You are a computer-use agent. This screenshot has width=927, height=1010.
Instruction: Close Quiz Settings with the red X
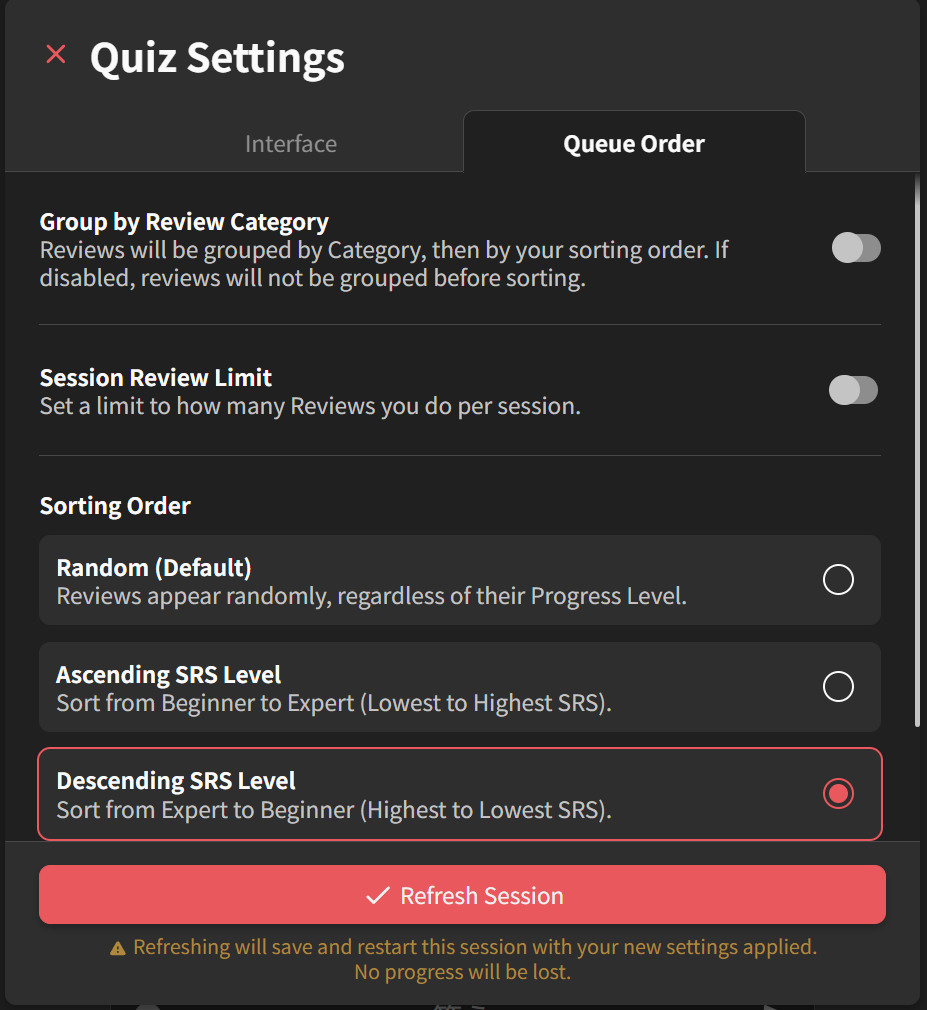(x=56, y=55)
